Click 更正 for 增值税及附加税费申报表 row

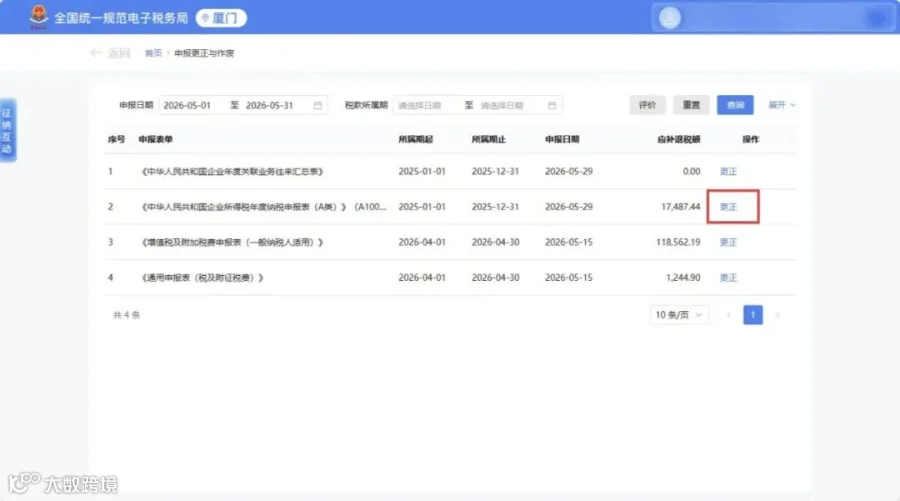click(x=728, y=243)
